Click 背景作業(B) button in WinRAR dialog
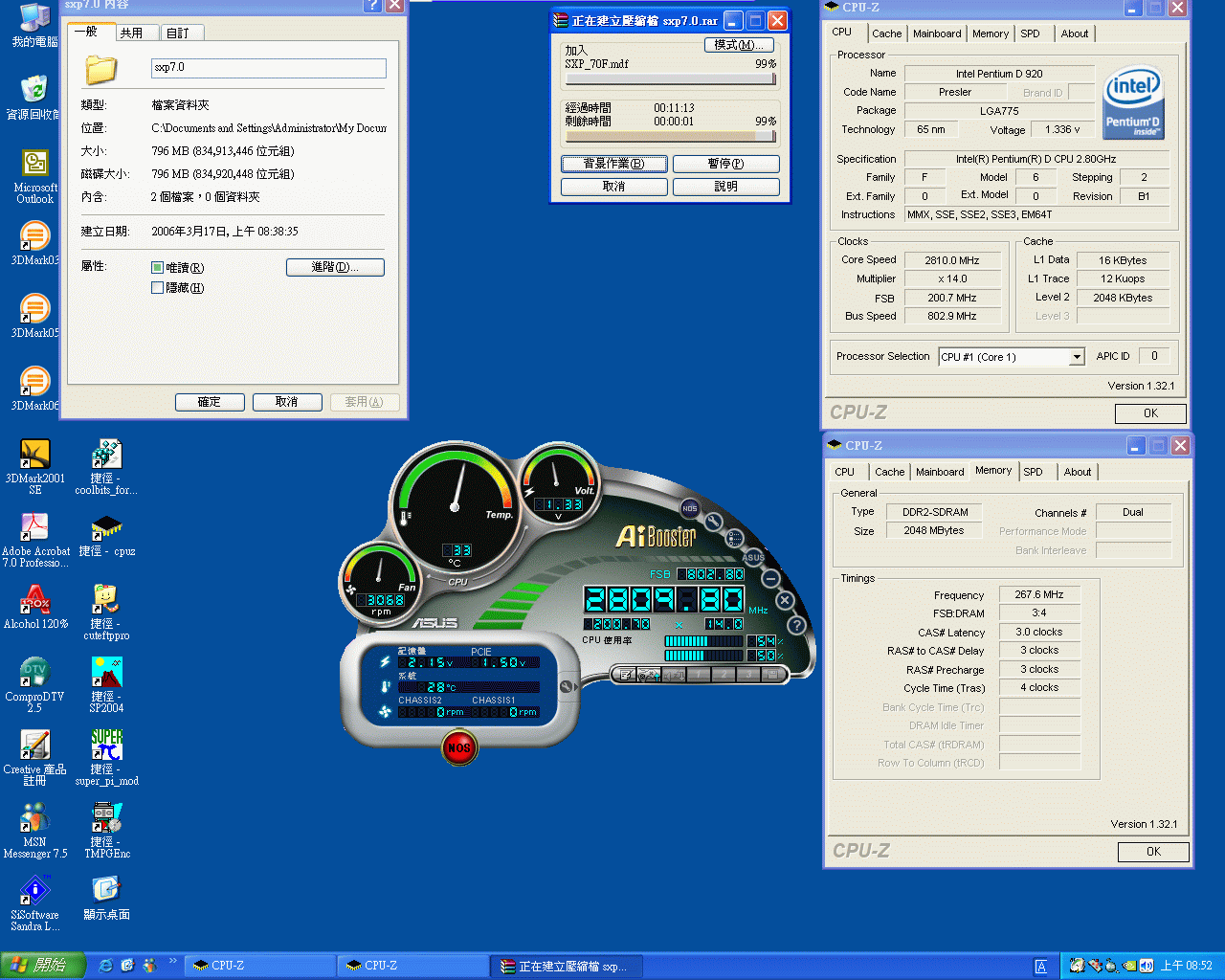The image size is (1225, 980). click(x=614, y=164)
